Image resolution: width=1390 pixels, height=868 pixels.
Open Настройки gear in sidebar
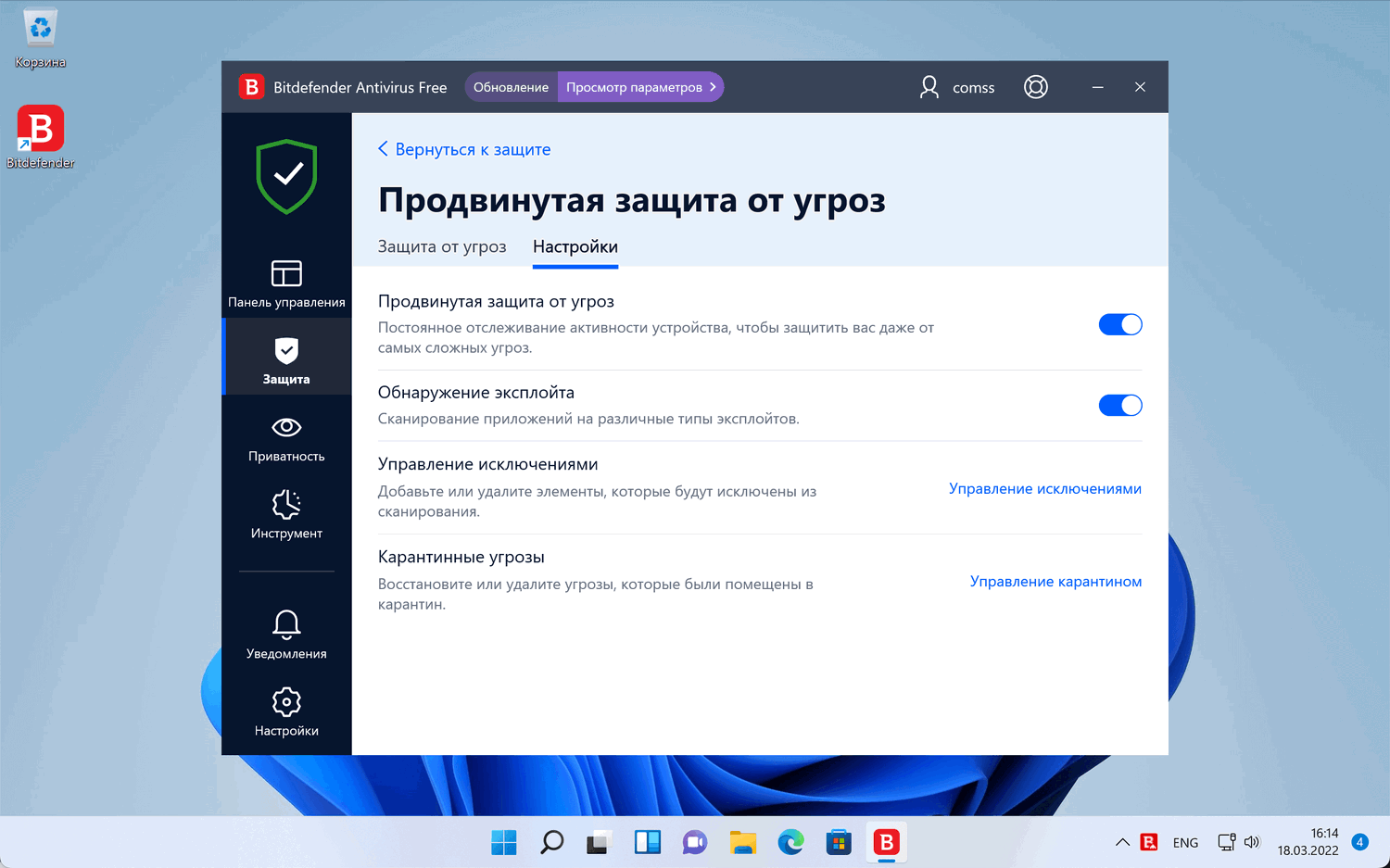pos(286,712)
